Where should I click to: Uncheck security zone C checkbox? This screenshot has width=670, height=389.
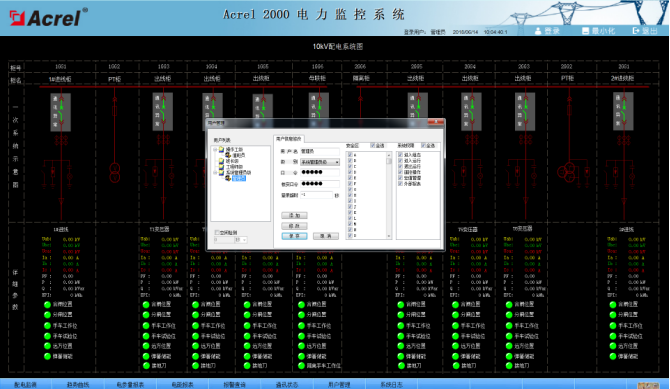tap(350, 166)
